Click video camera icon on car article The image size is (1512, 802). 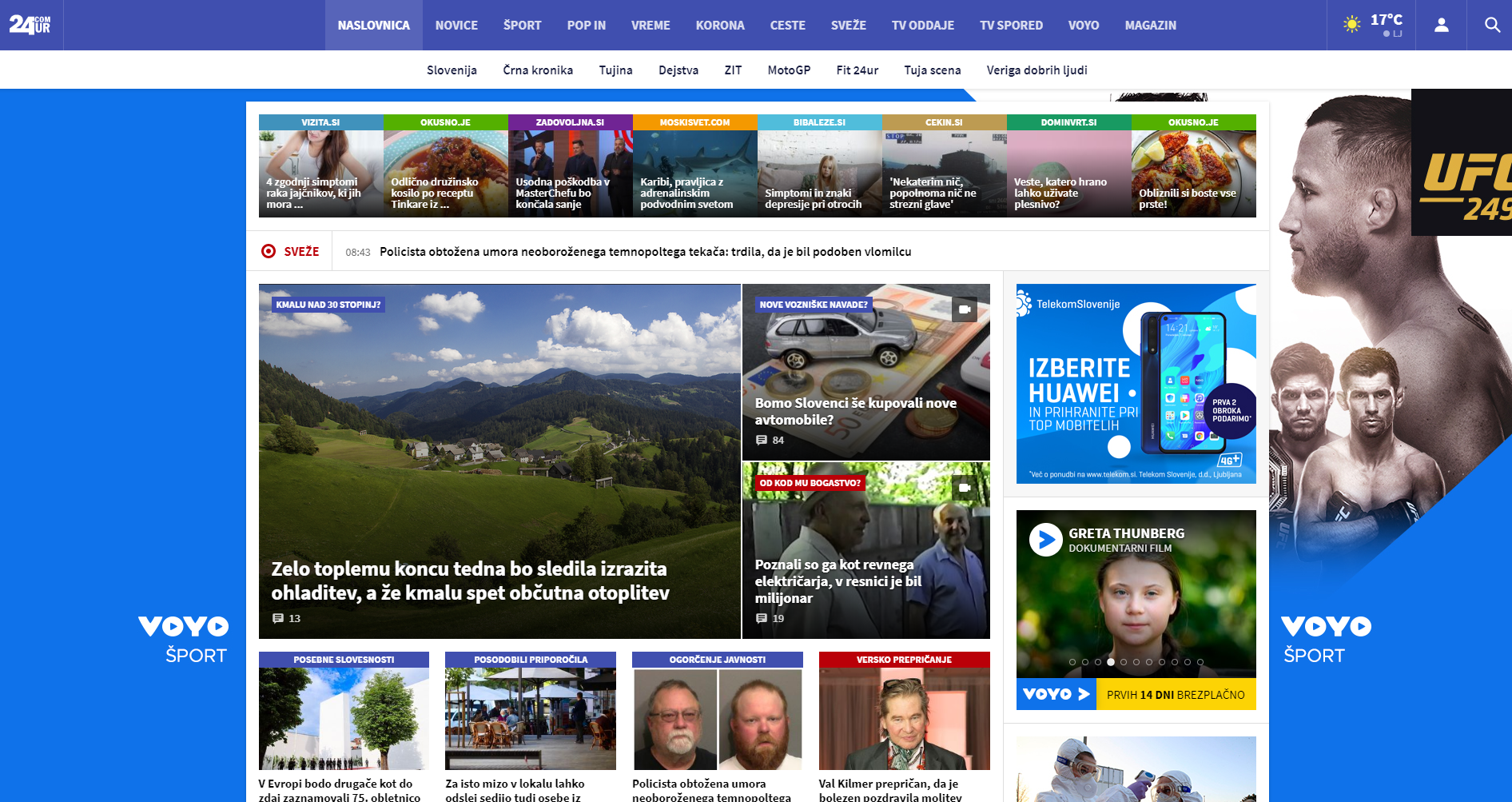pyautogui.click(x=965, y=309)
